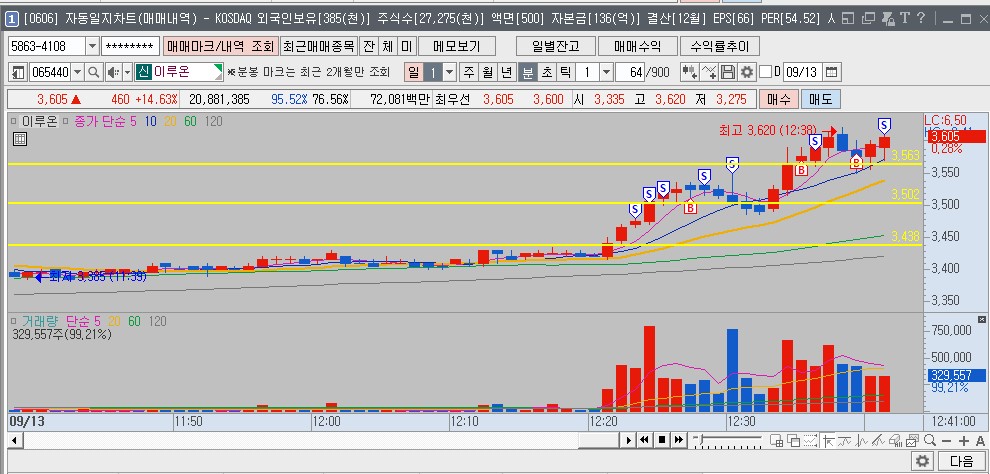Open the minute interval '1' dropdown arrow

click(606, 73)
